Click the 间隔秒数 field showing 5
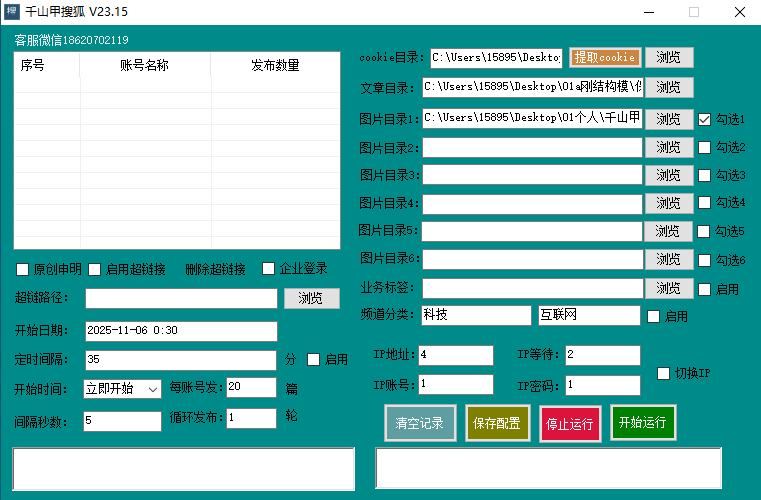This screenshot has width=761, height=500. pyautogui.click(x=122, y=421)
